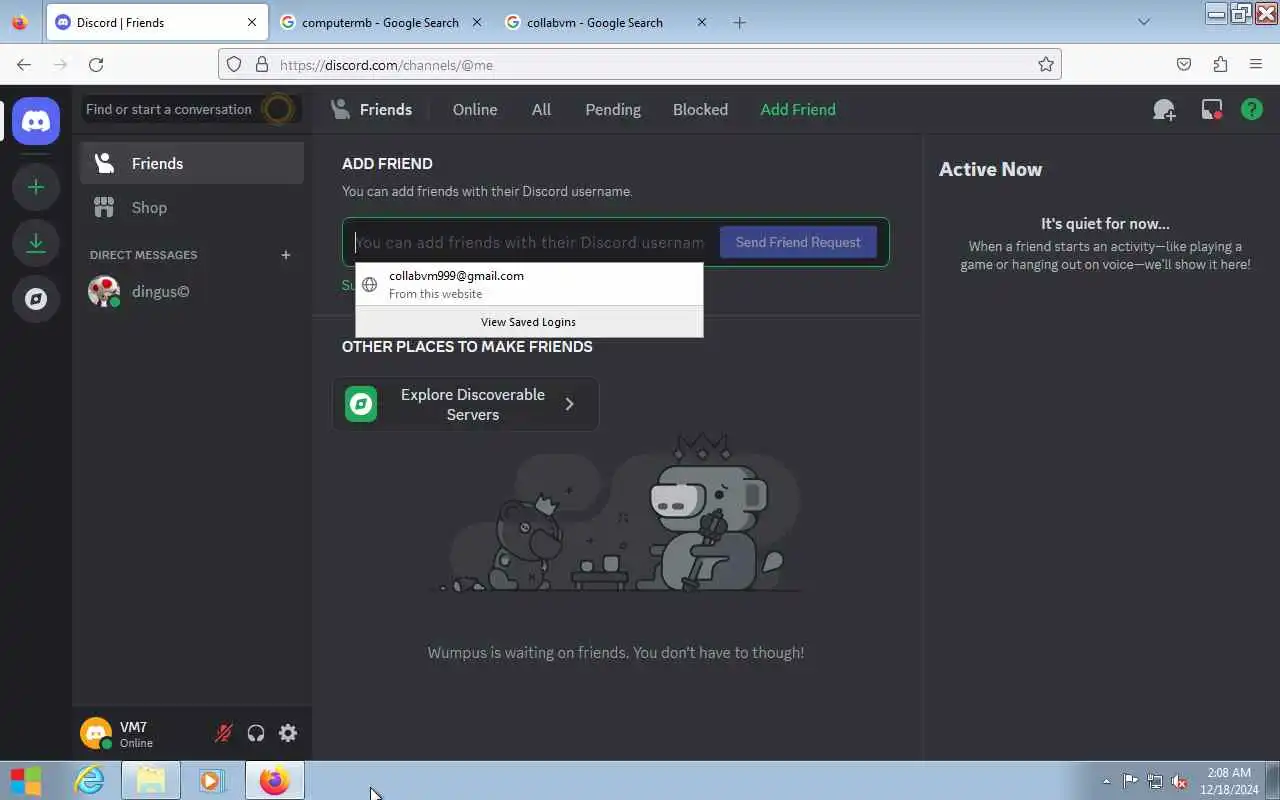This screenshot has width=1280, height=800.
Task: Open the Discord inbox icon
Action: click(1212, 110)
